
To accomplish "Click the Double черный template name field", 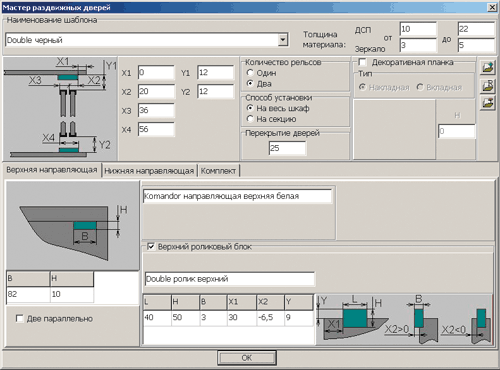I will [142, 40].
